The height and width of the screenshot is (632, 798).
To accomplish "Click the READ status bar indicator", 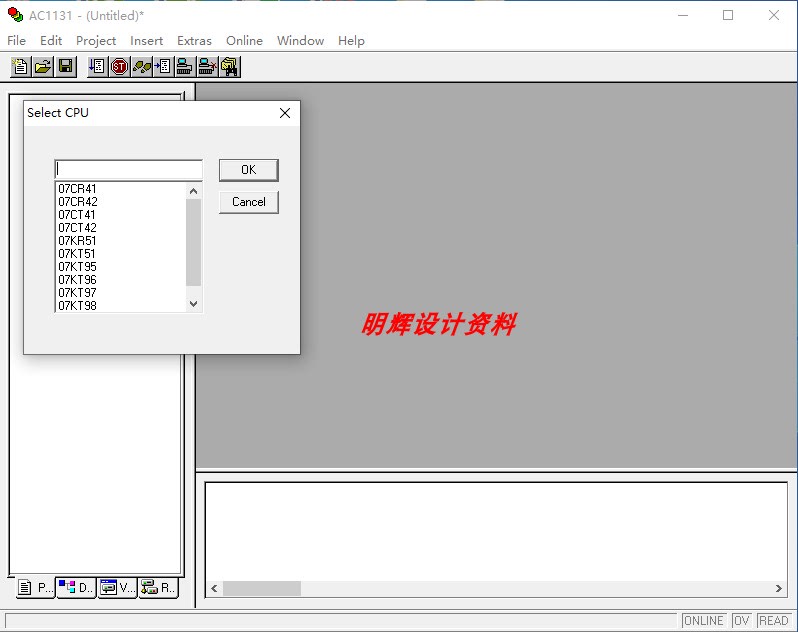I will click(774, 621).
